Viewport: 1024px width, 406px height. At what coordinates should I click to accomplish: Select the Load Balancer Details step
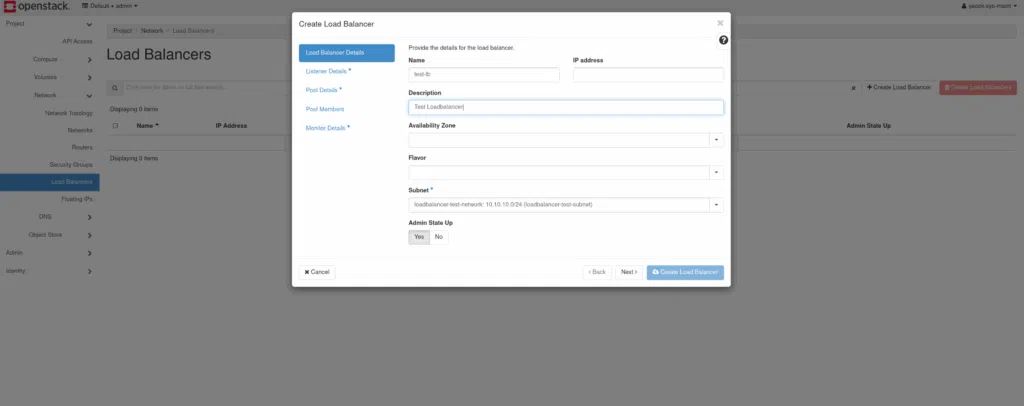coord(347,53)
